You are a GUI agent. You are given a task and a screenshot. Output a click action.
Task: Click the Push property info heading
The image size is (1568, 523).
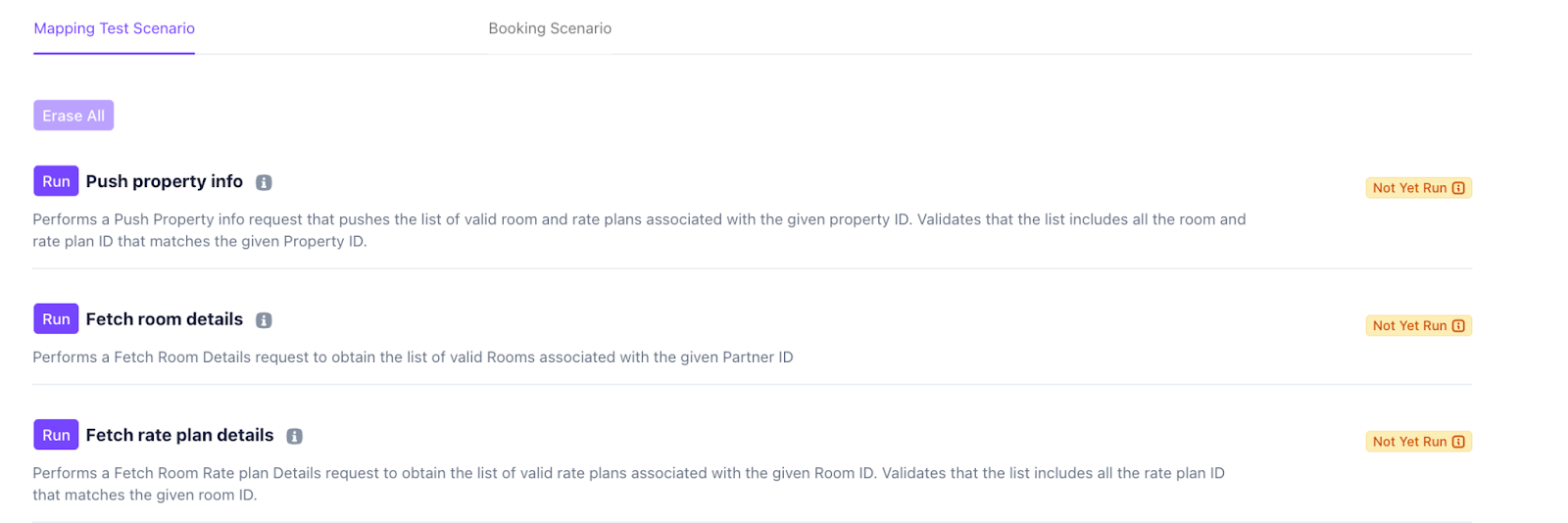[164, 181]
